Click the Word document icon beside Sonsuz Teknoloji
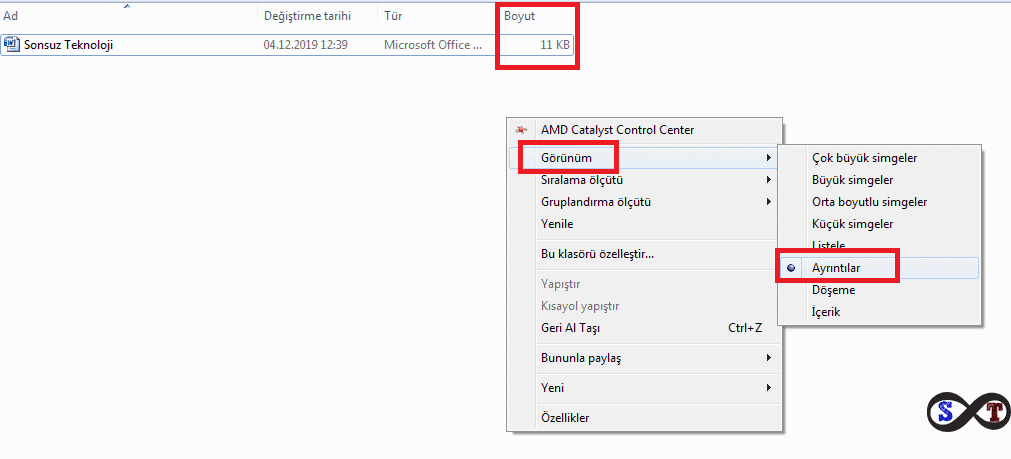 point(12,45)
